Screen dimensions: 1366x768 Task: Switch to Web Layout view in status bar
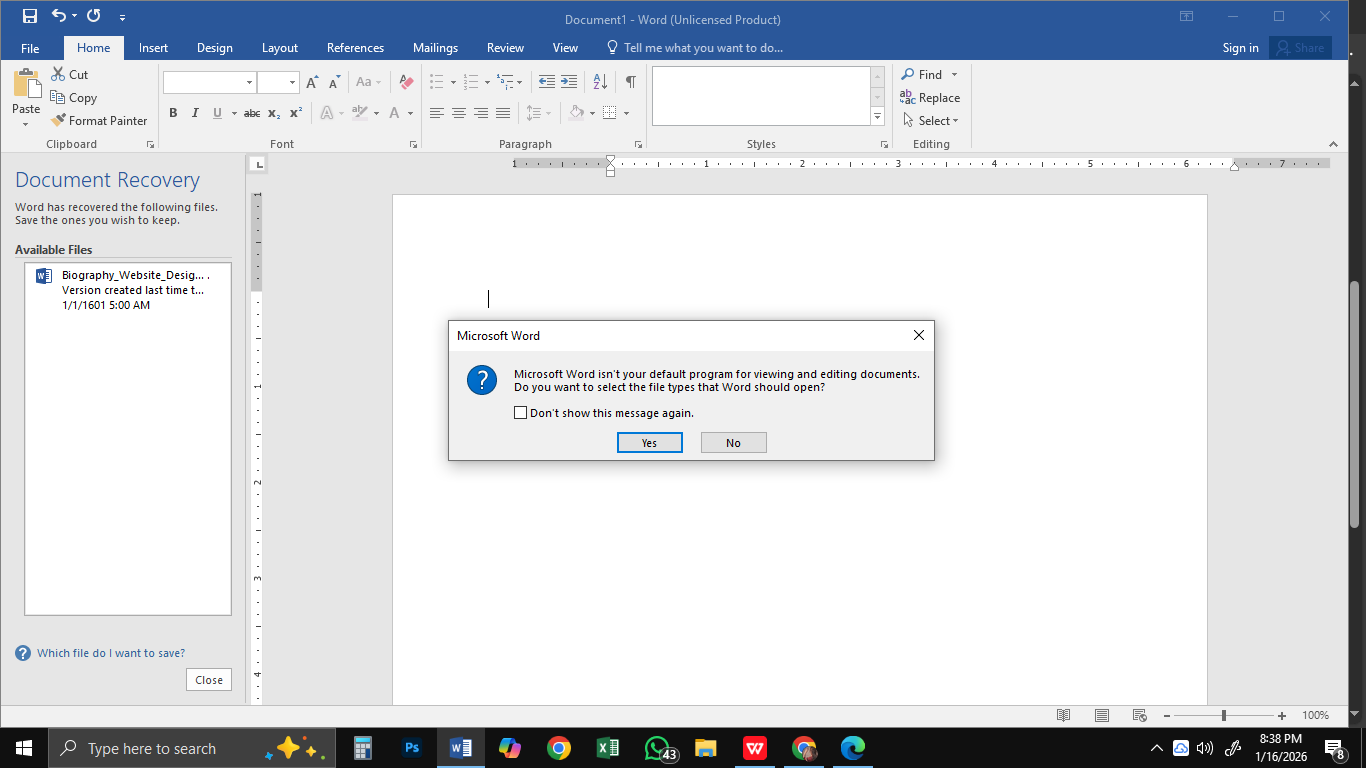1140,716
